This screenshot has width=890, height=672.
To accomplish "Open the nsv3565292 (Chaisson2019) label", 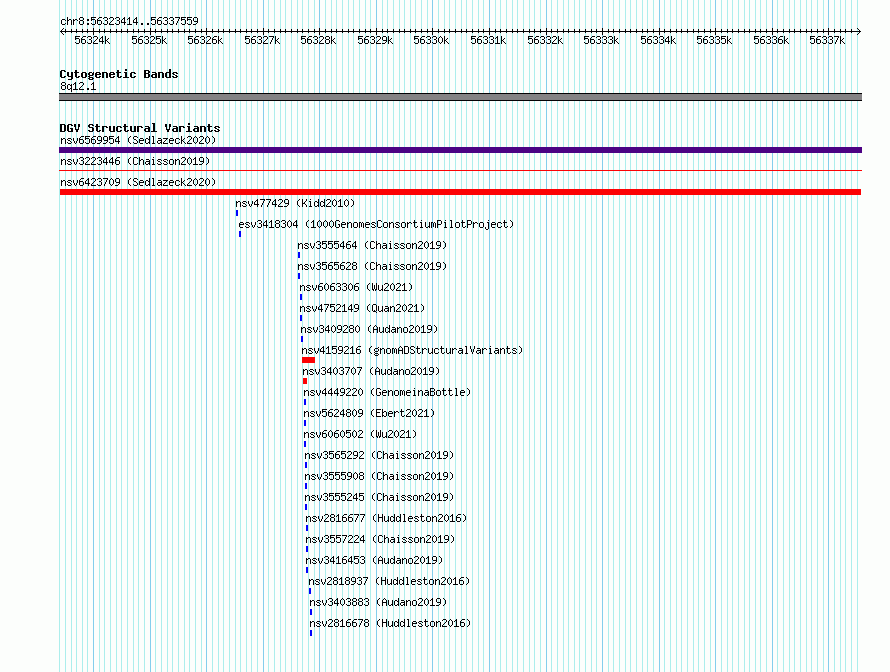I will [379, 455].
